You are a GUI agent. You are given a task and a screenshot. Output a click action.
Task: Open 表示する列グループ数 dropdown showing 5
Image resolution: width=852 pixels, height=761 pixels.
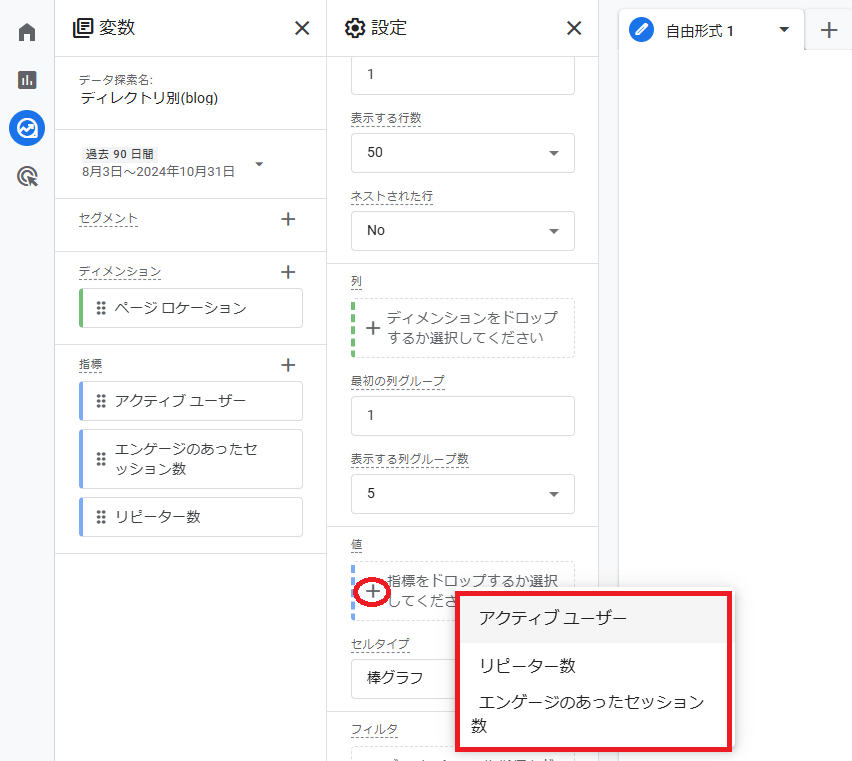tap(462, 493)
